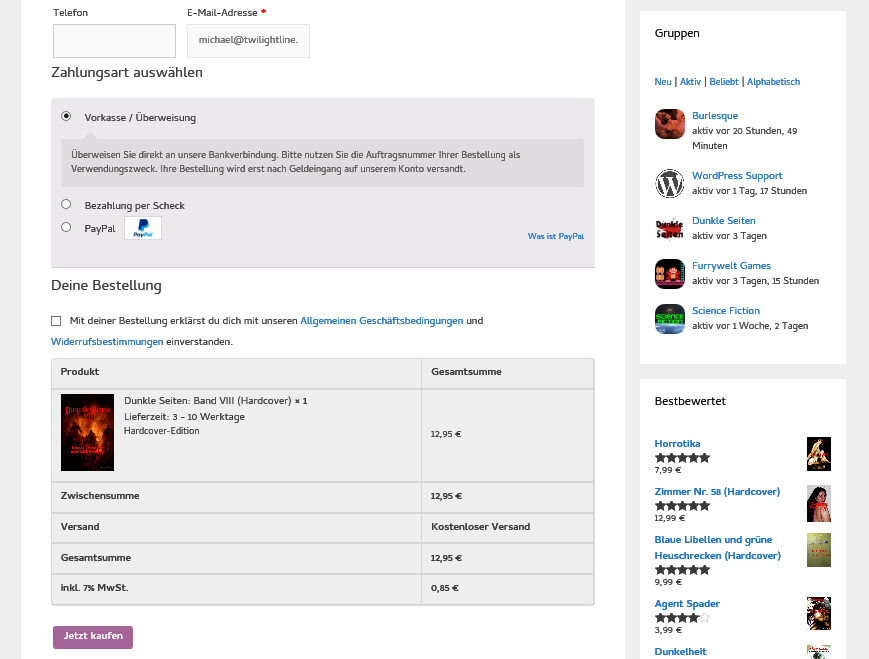The image size is (869, 659).
Task: Open the Allgemeinen Geschäftsbedingungen link
Action: pos(381,321)
